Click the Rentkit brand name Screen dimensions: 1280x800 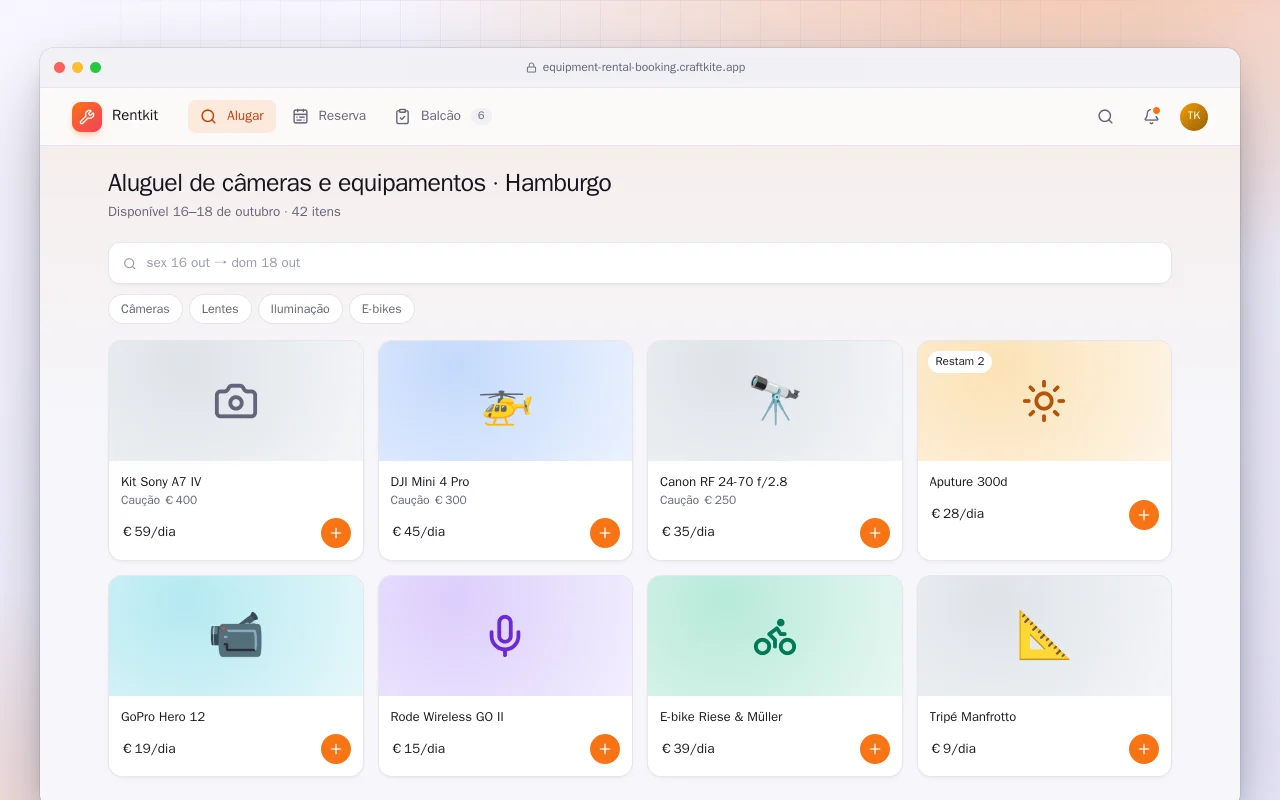point(135,116)
